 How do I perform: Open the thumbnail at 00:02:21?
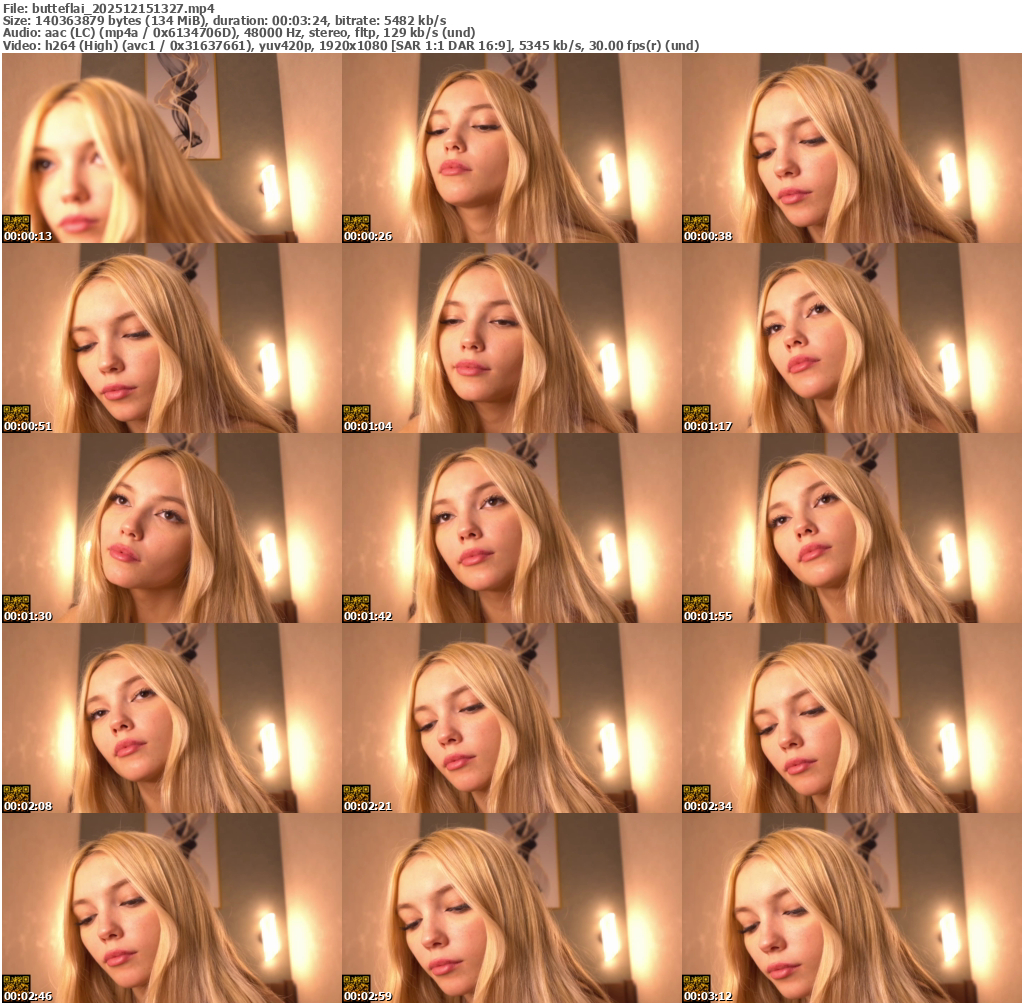(512, 718)
